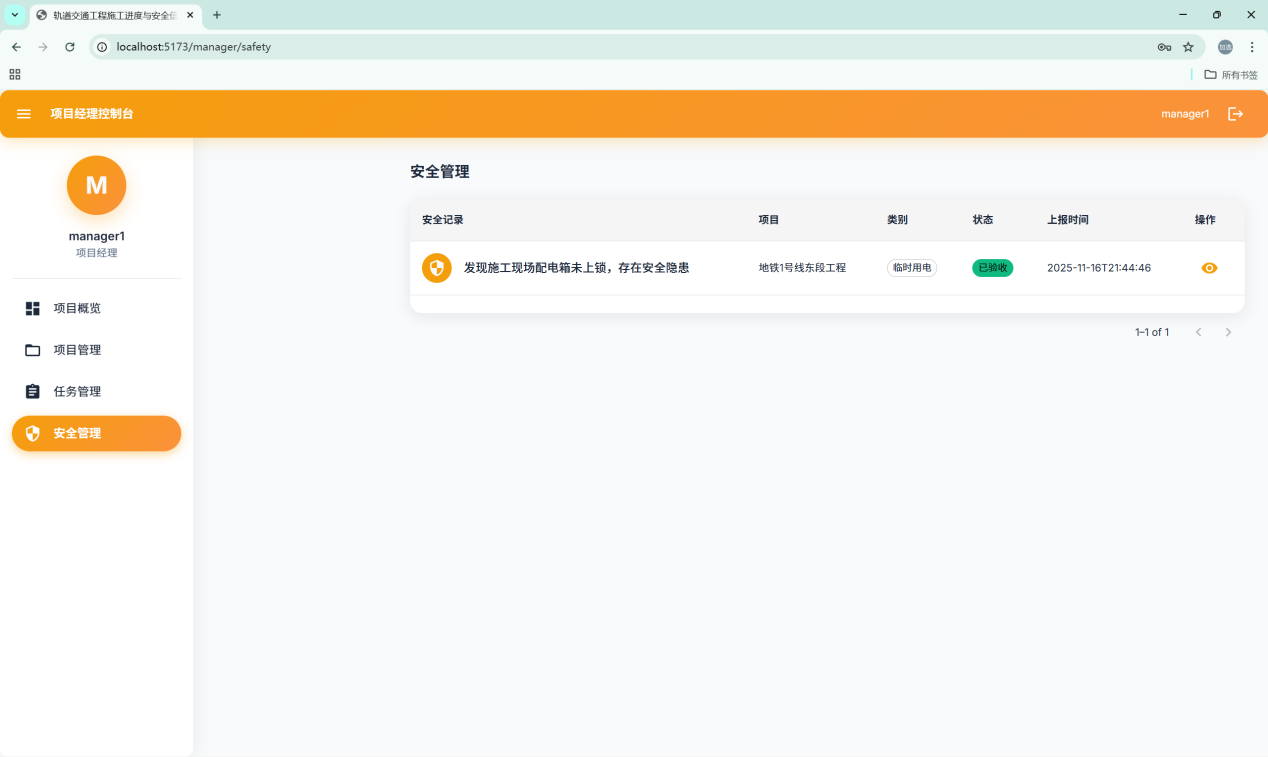Click the 已验收 status badge
The image size is (1268, 757).
tap(992, 267)
